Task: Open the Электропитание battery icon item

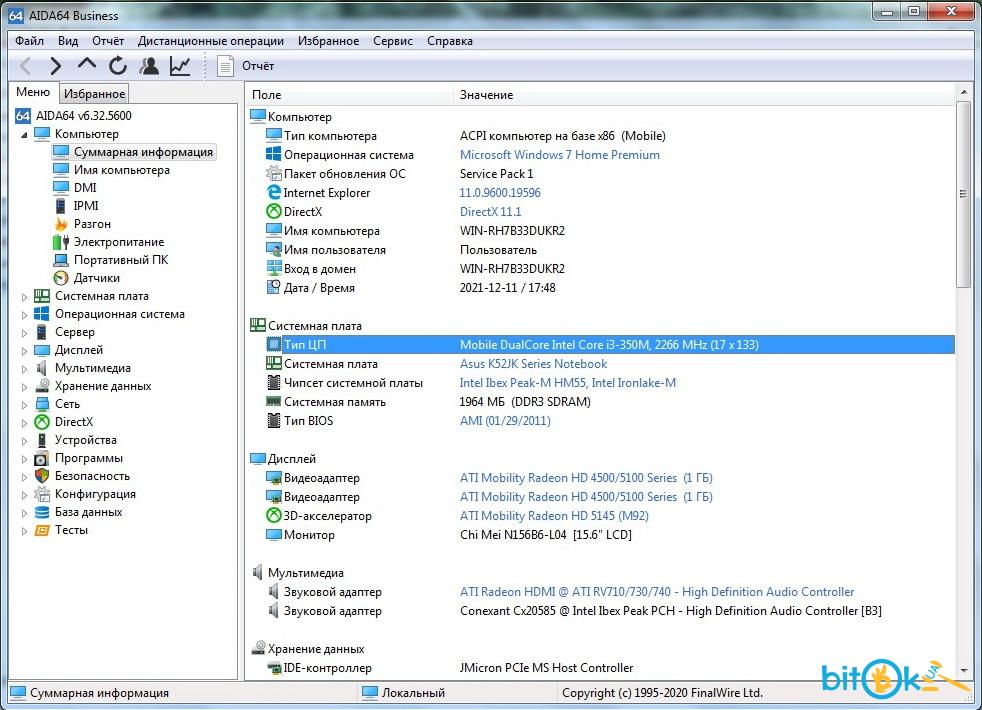Action: (61, 242)
